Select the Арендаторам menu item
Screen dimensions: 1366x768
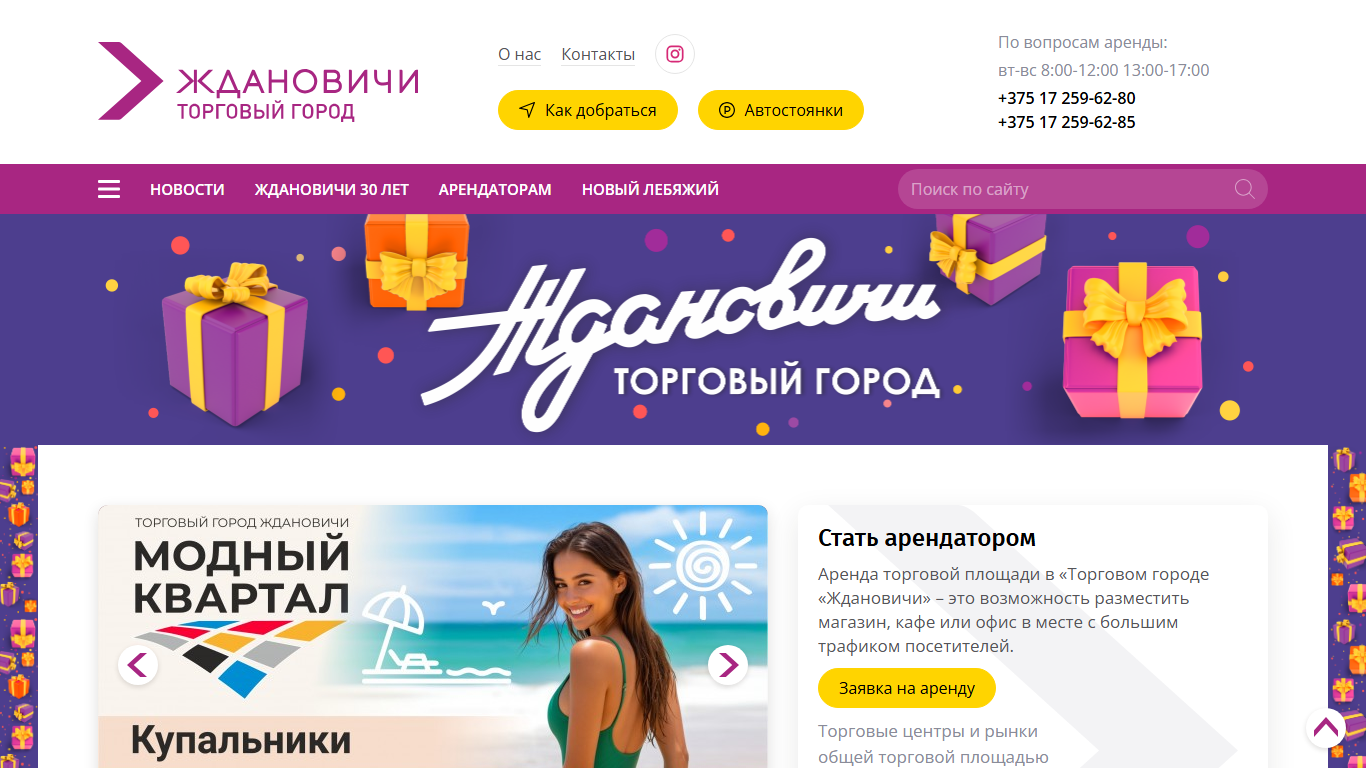pyautogui.click(x=495, y=189)
